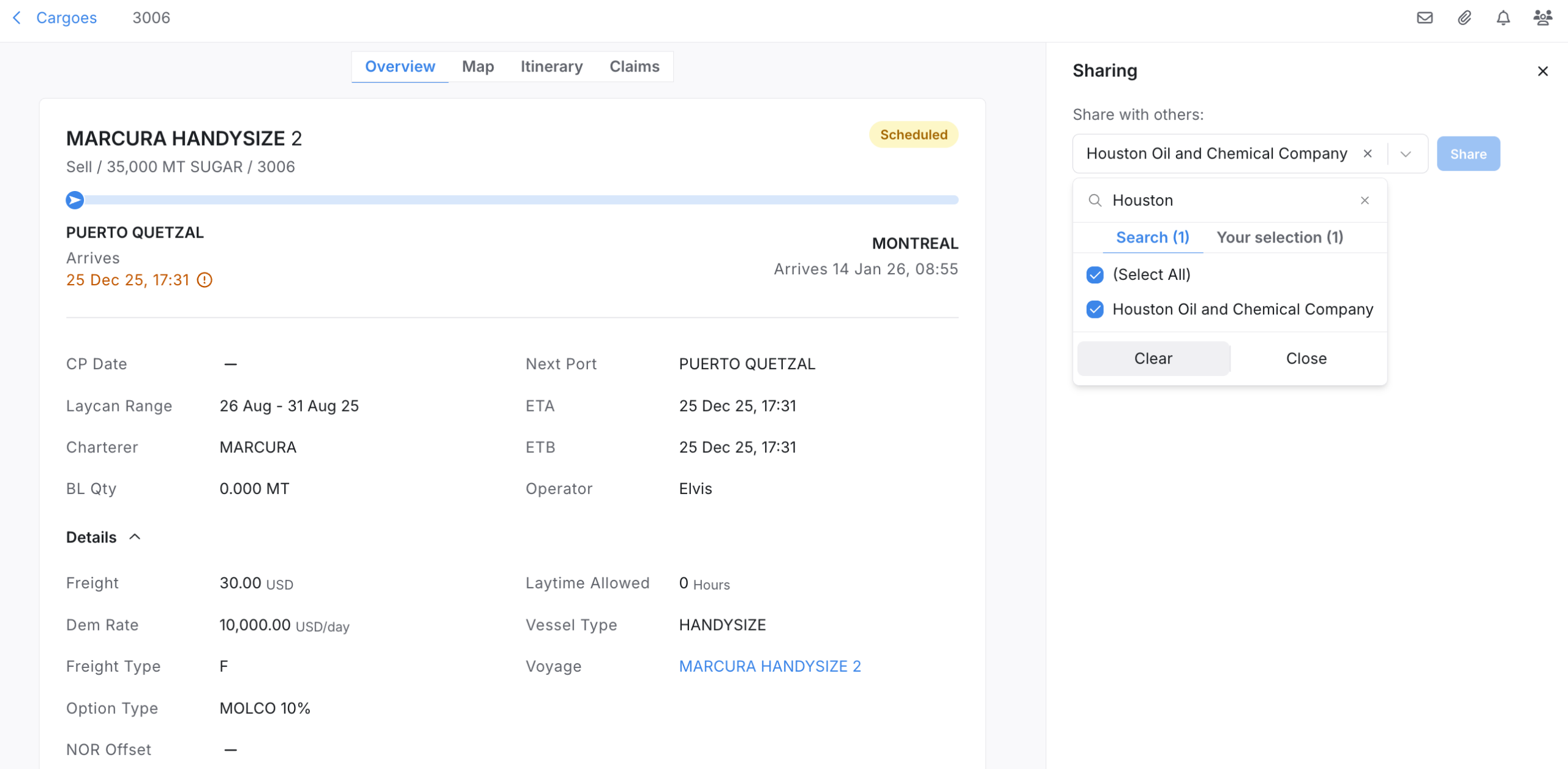Switch to the Map tab
Image resolution: width=1568 pixels, height=769 pixels.
pyautogui.click(x=478, y=66)
